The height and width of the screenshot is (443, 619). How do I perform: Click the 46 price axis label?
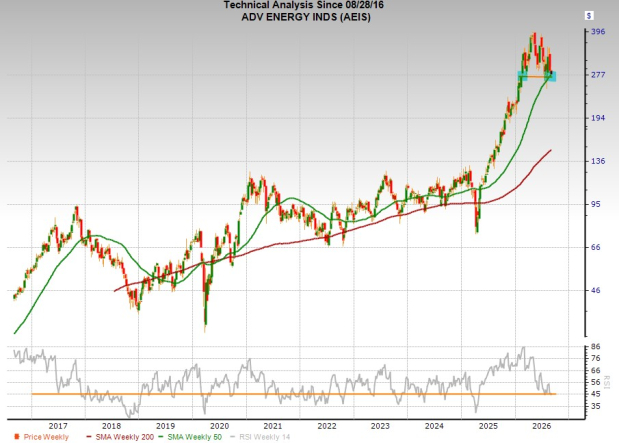(x=596, y=290)
